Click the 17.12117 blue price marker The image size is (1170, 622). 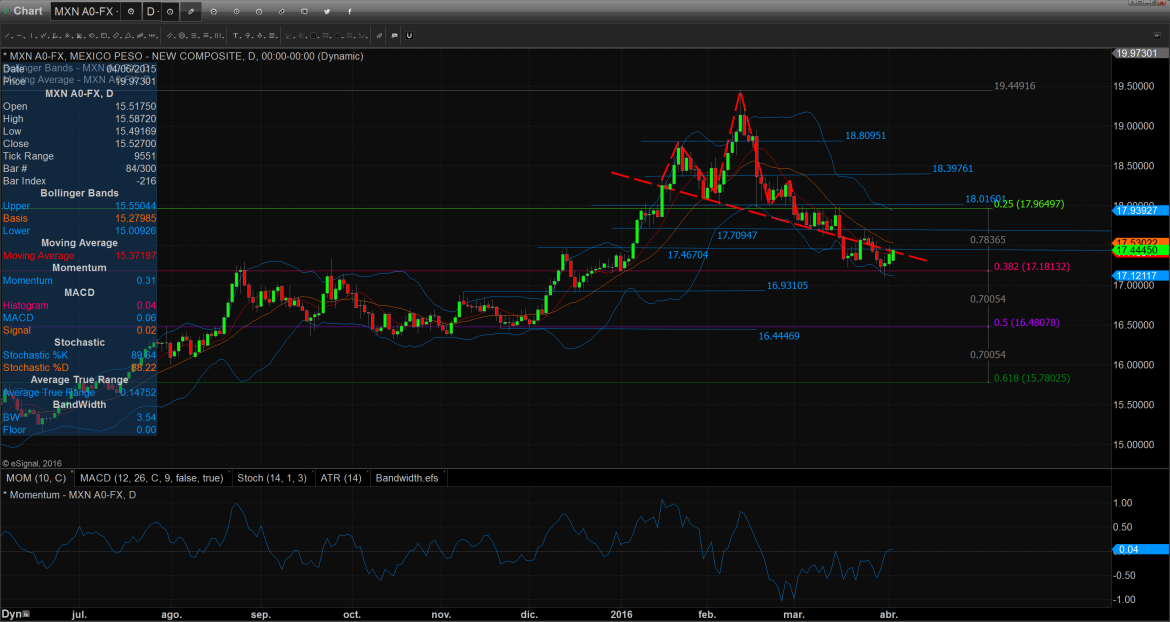coord(1141,276)
